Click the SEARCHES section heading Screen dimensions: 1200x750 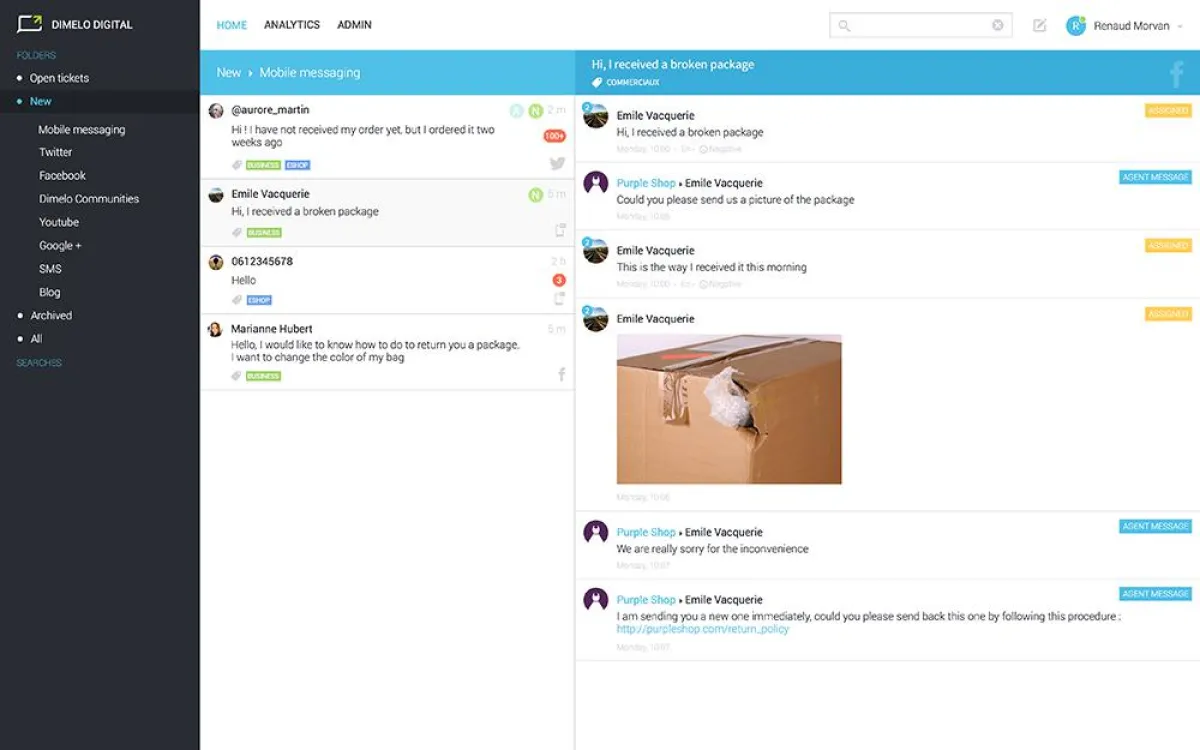39,363
